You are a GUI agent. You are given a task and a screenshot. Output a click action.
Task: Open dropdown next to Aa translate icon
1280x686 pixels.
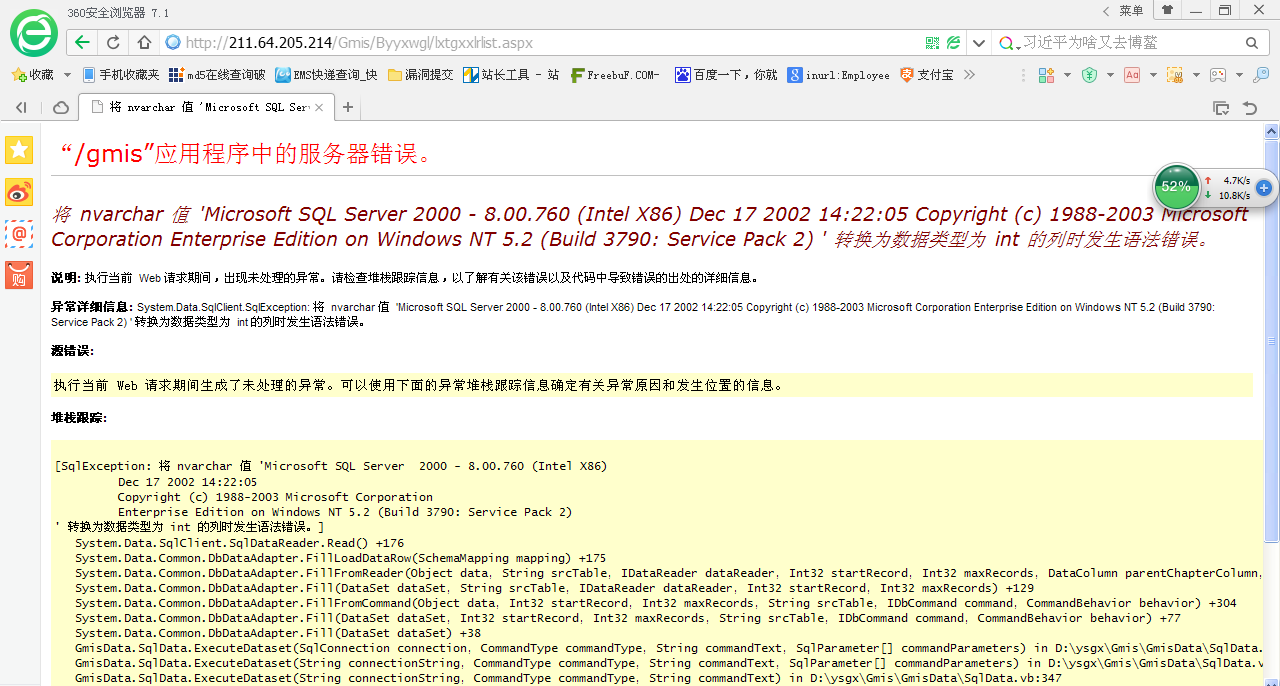click(x=1152, y=75)
